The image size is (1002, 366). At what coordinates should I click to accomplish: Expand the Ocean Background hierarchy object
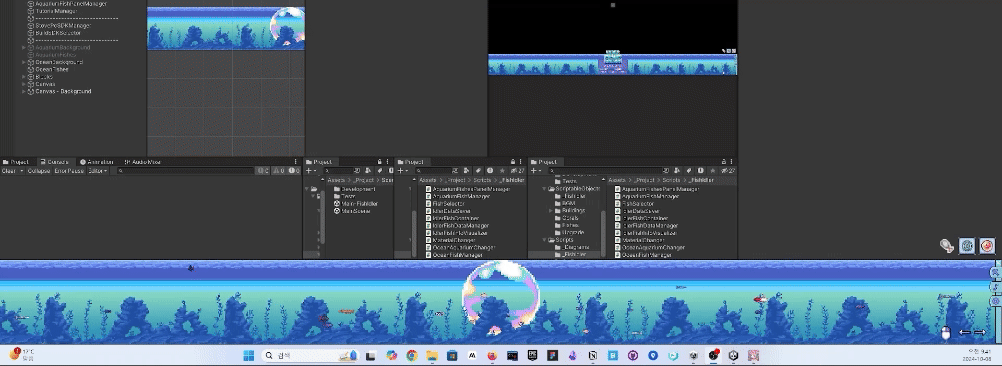click(x=24, y=63)
